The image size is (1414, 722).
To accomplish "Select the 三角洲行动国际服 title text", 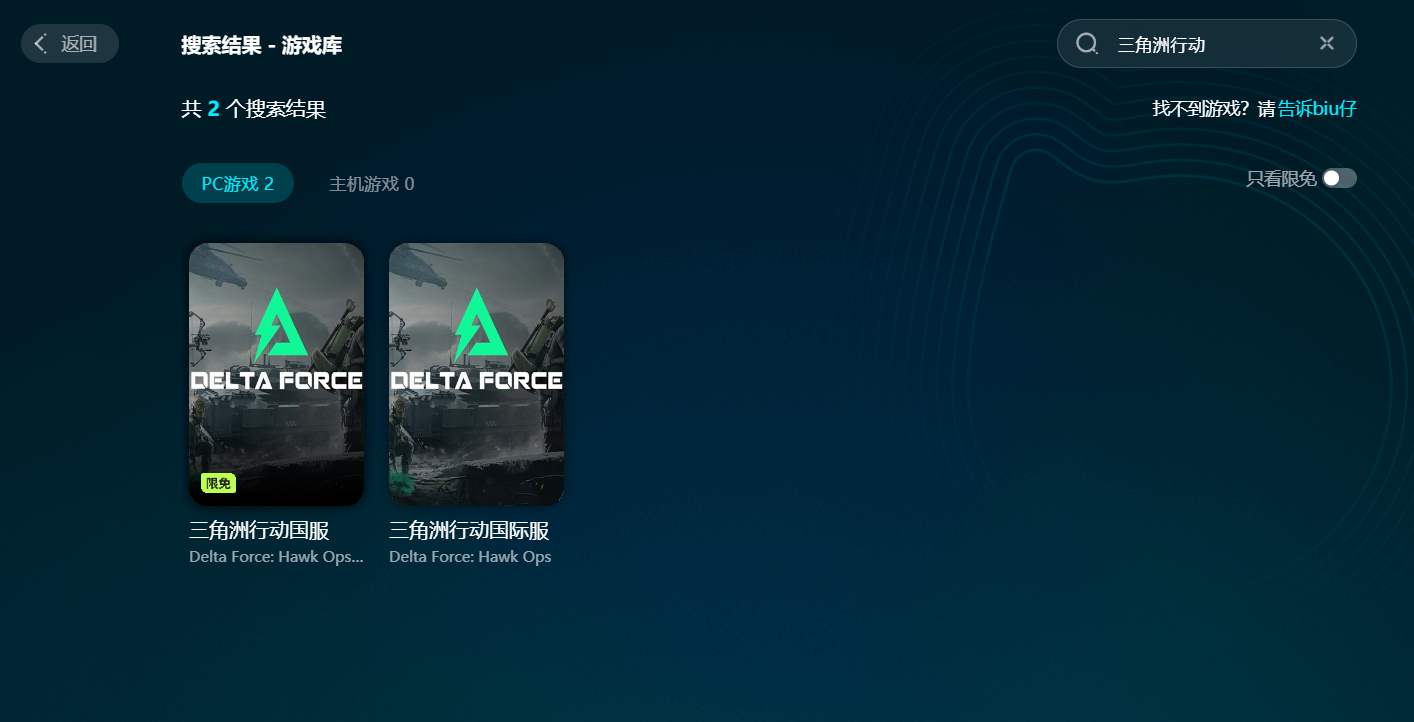I will click(x=469, y=531).
